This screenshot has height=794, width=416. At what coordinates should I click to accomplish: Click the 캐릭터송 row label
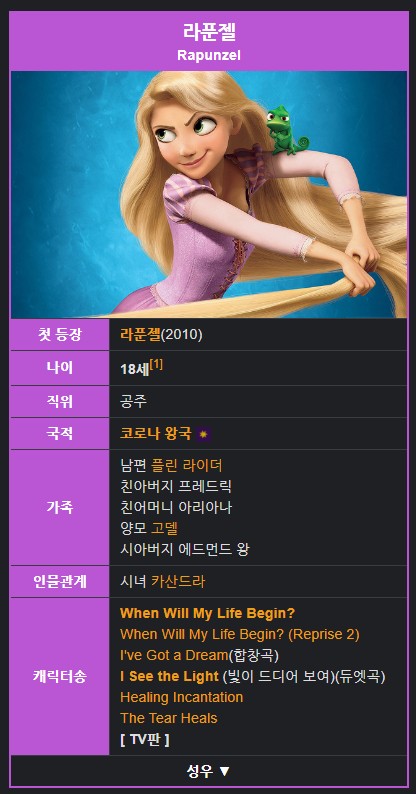60,677
